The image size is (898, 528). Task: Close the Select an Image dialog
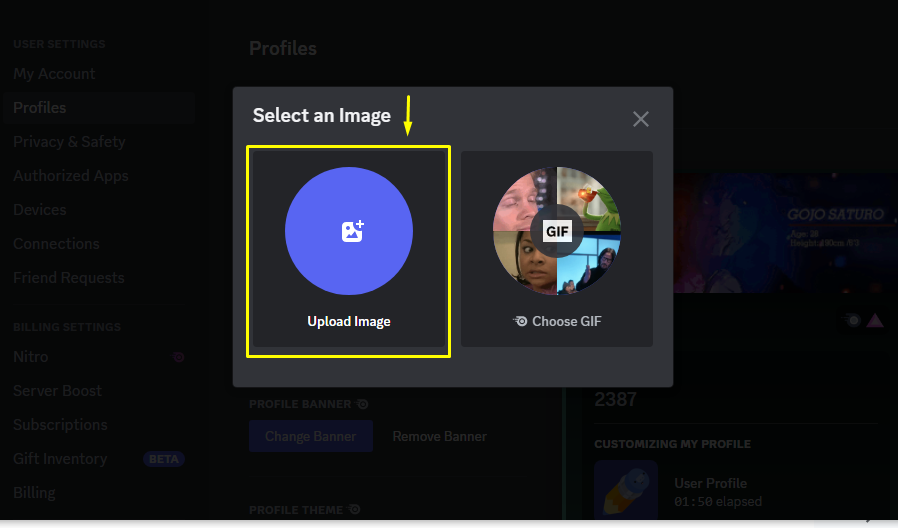pos(640,119)
